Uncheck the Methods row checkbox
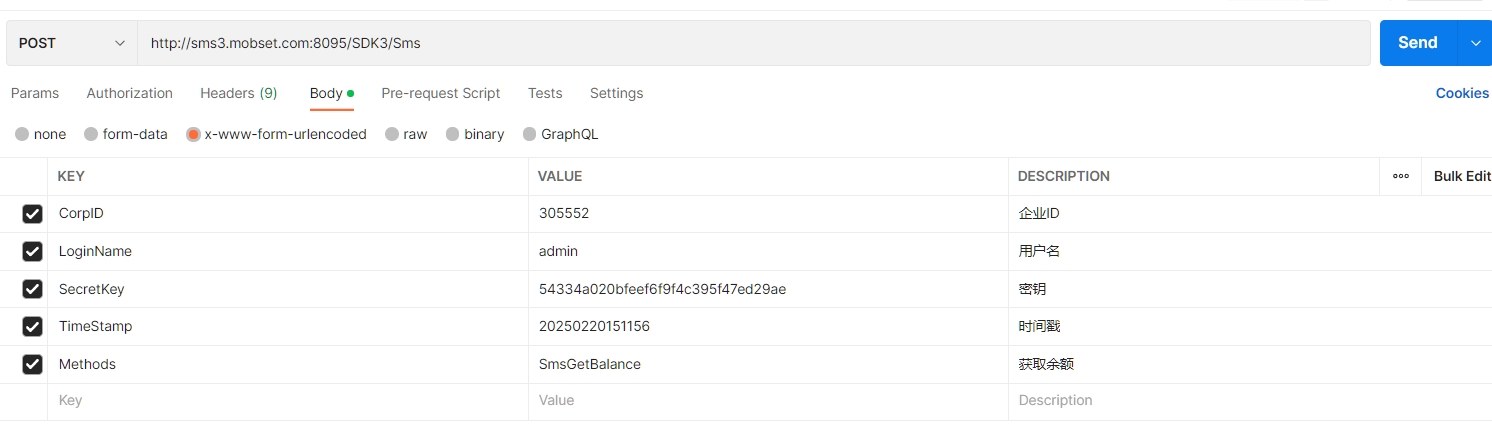Screen dimensions: 1492x433 [x=33, y=364]
